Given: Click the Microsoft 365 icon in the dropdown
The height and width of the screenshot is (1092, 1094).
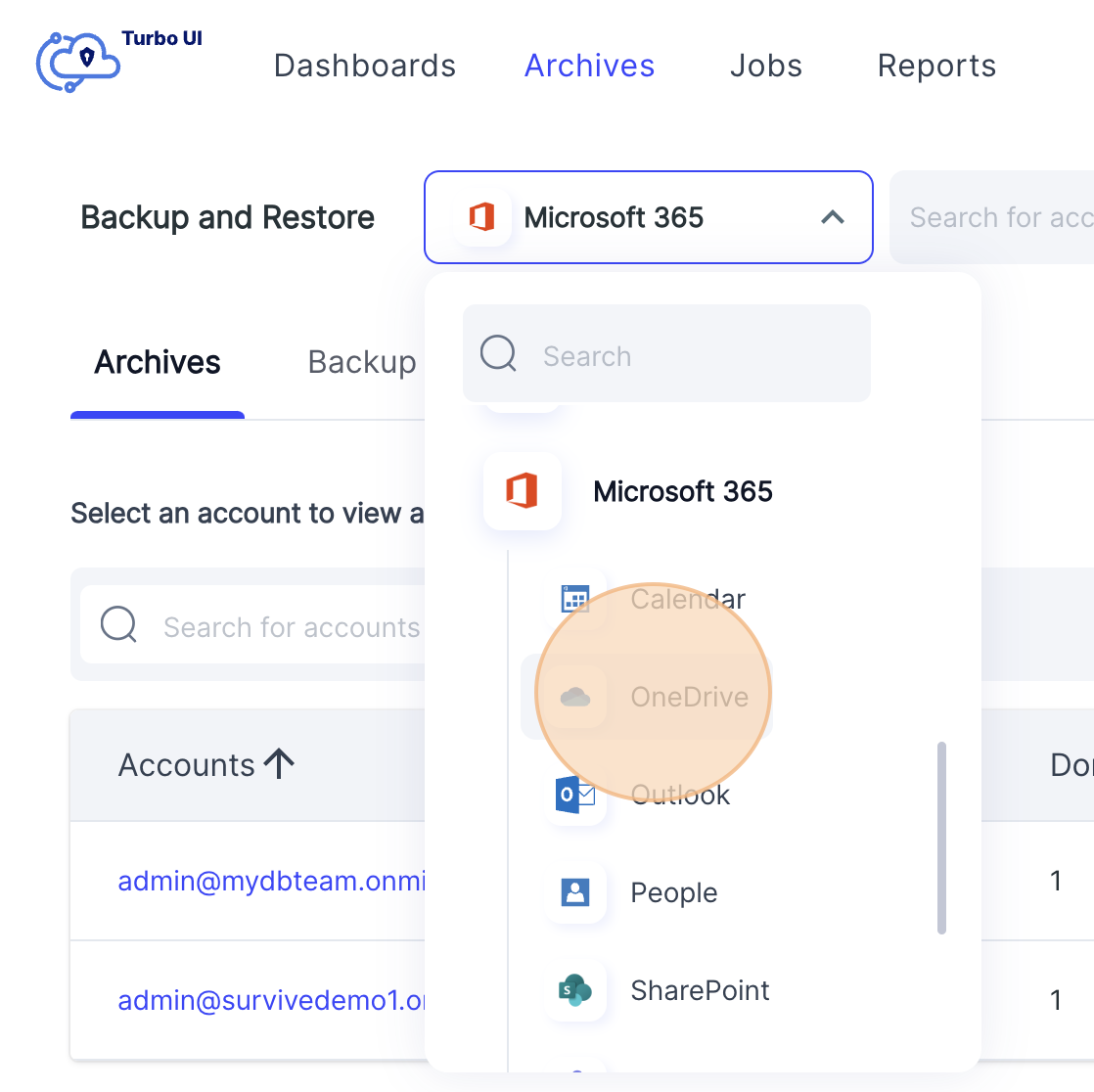Looking at the screenshot, I should click(x=523, y=490).
